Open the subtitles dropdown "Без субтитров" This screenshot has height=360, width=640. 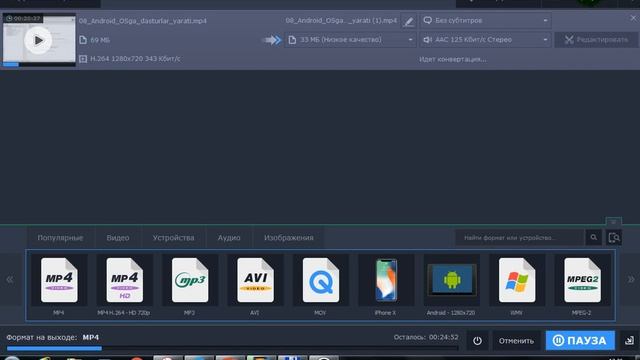(x=485, y=20)
